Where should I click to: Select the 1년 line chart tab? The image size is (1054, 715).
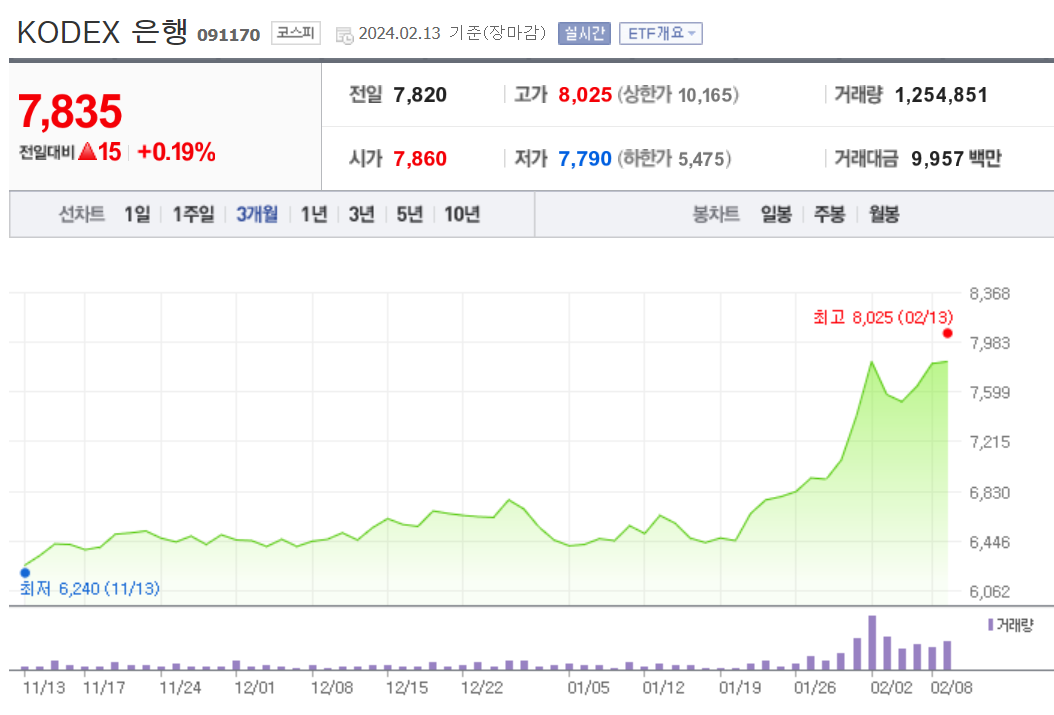(x=314, y=214)
